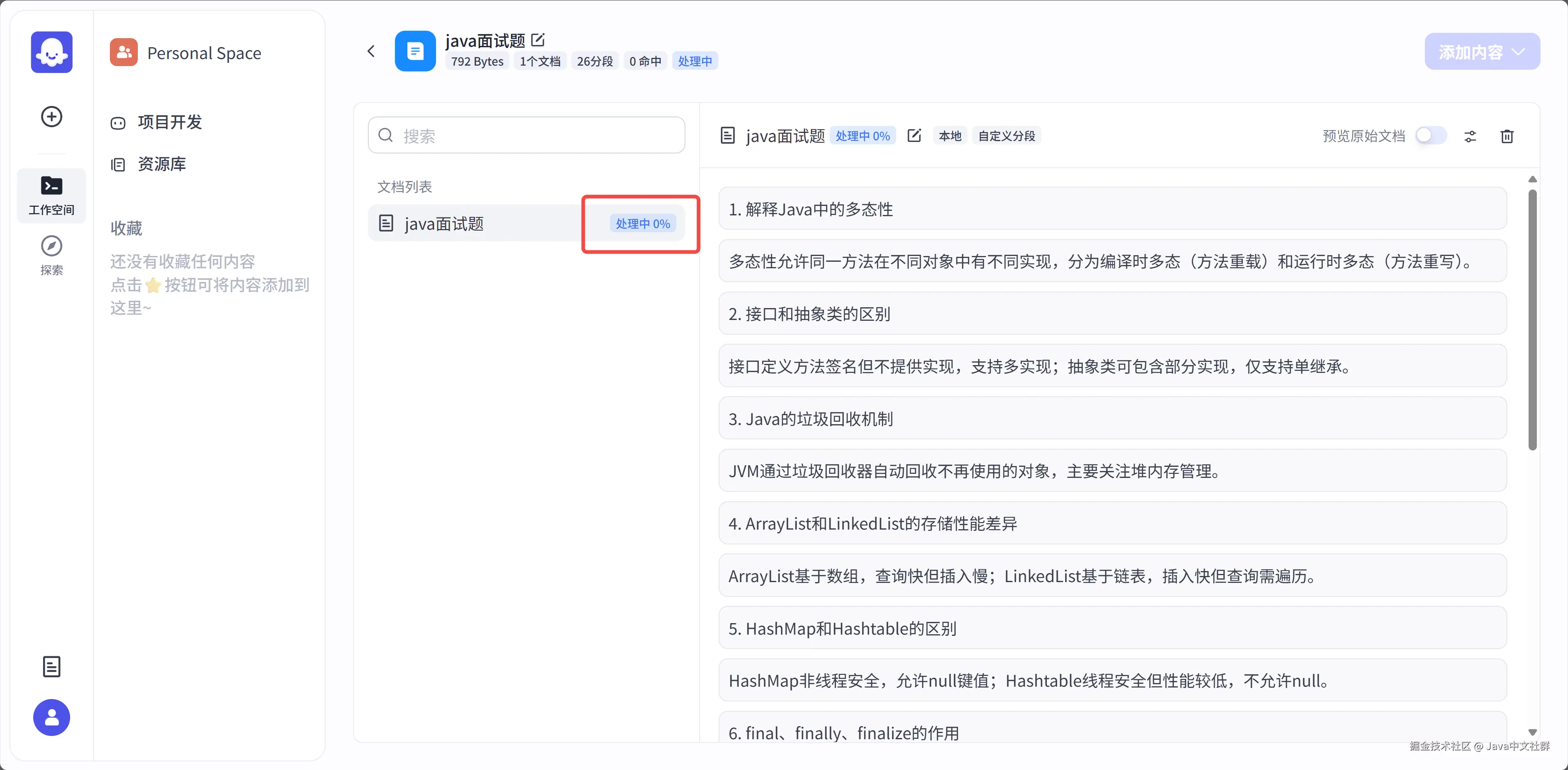Click the edit icon next to 处理中 0% in document header
The width and height of the screenshot is (1568, 770).
coord(914,136)
